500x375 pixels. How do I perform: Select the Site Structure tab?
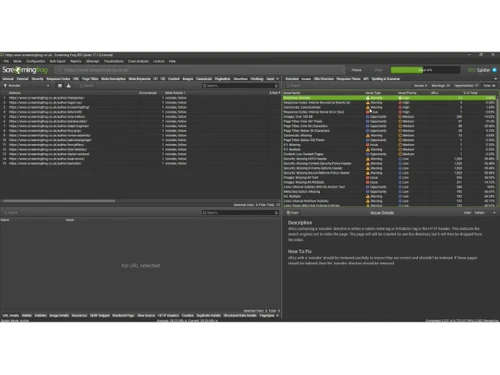324,79
